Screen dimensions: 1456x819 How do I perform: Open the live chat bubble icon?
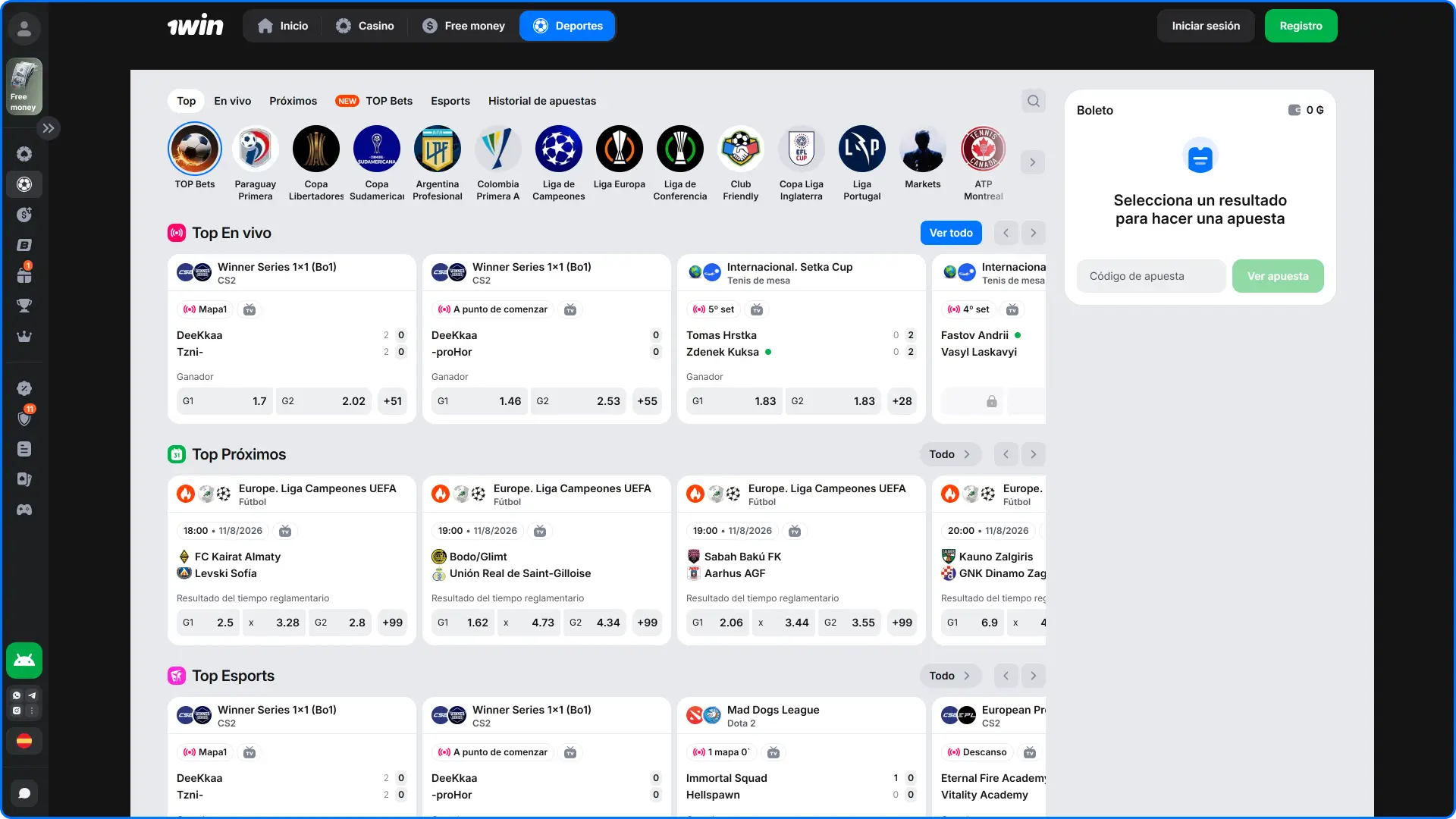(x=24, y=793)
